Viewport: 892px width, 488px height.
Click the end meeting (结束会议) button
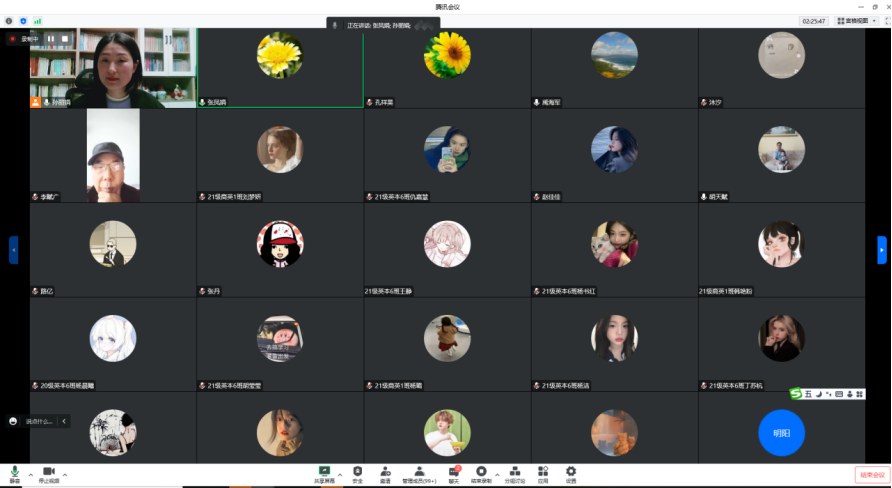870,474
